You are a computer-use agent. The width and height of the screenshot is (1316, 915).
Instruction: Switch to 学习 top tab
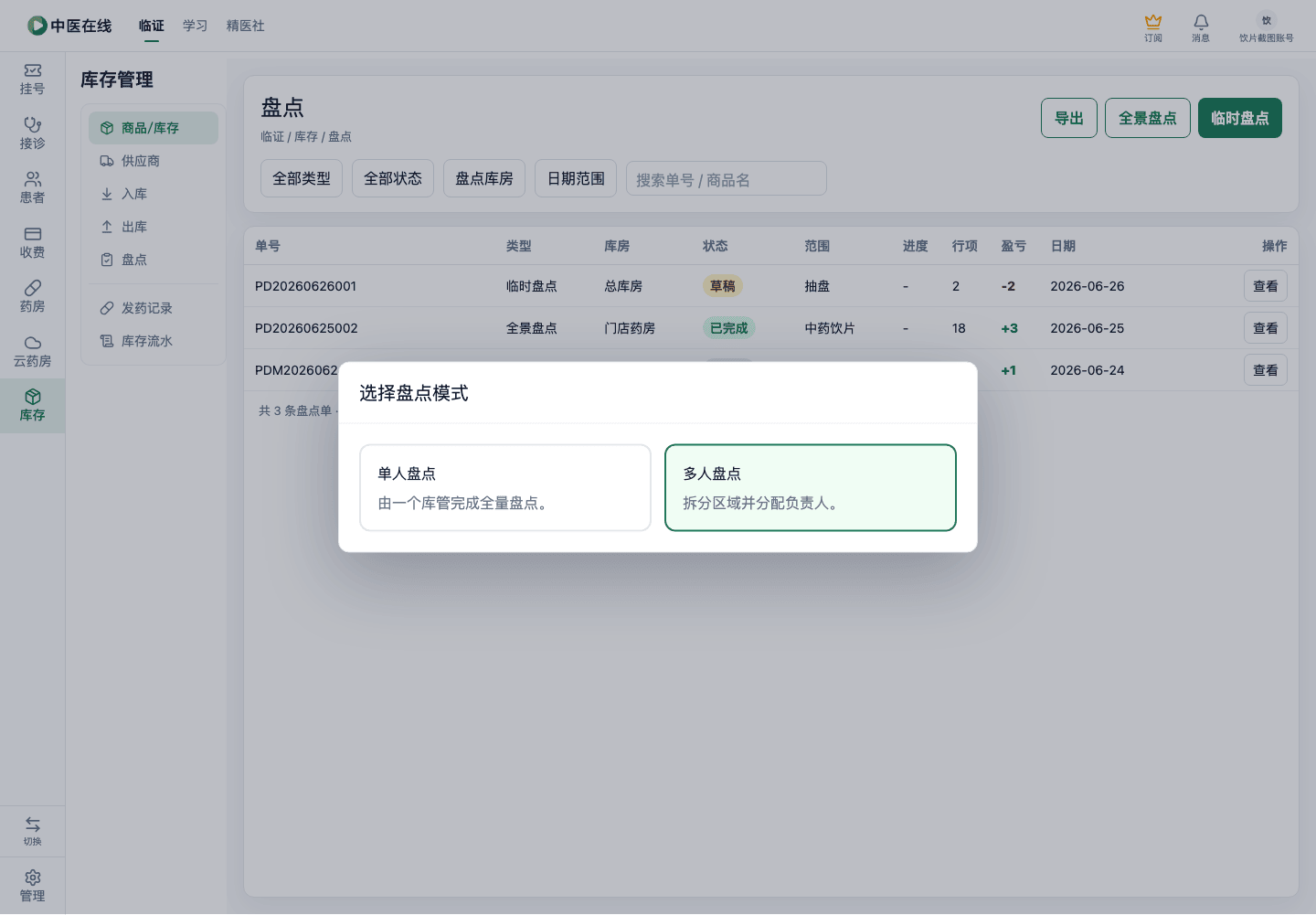(x=196, y=26)
